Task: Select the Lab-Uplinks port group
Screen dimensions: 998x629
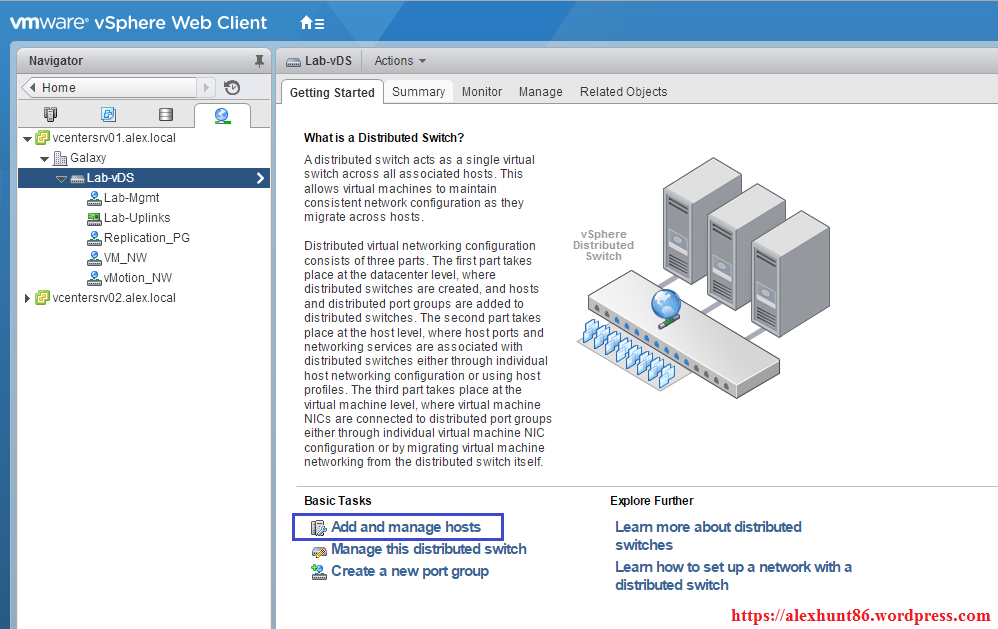Action: (x=137, y=218)
